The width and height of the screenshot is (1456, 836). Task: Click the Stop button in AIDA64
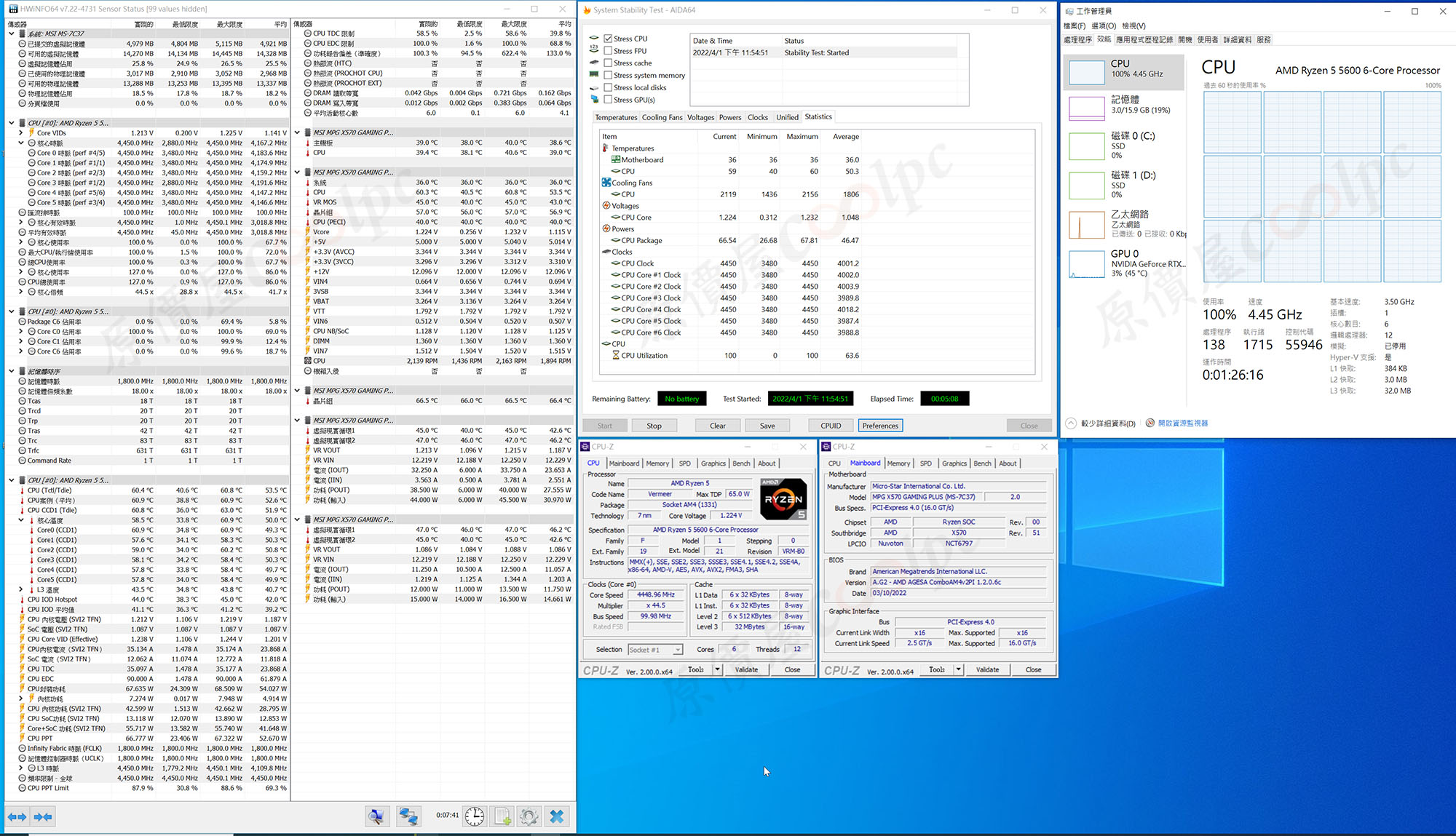click(x=654, y=426)
